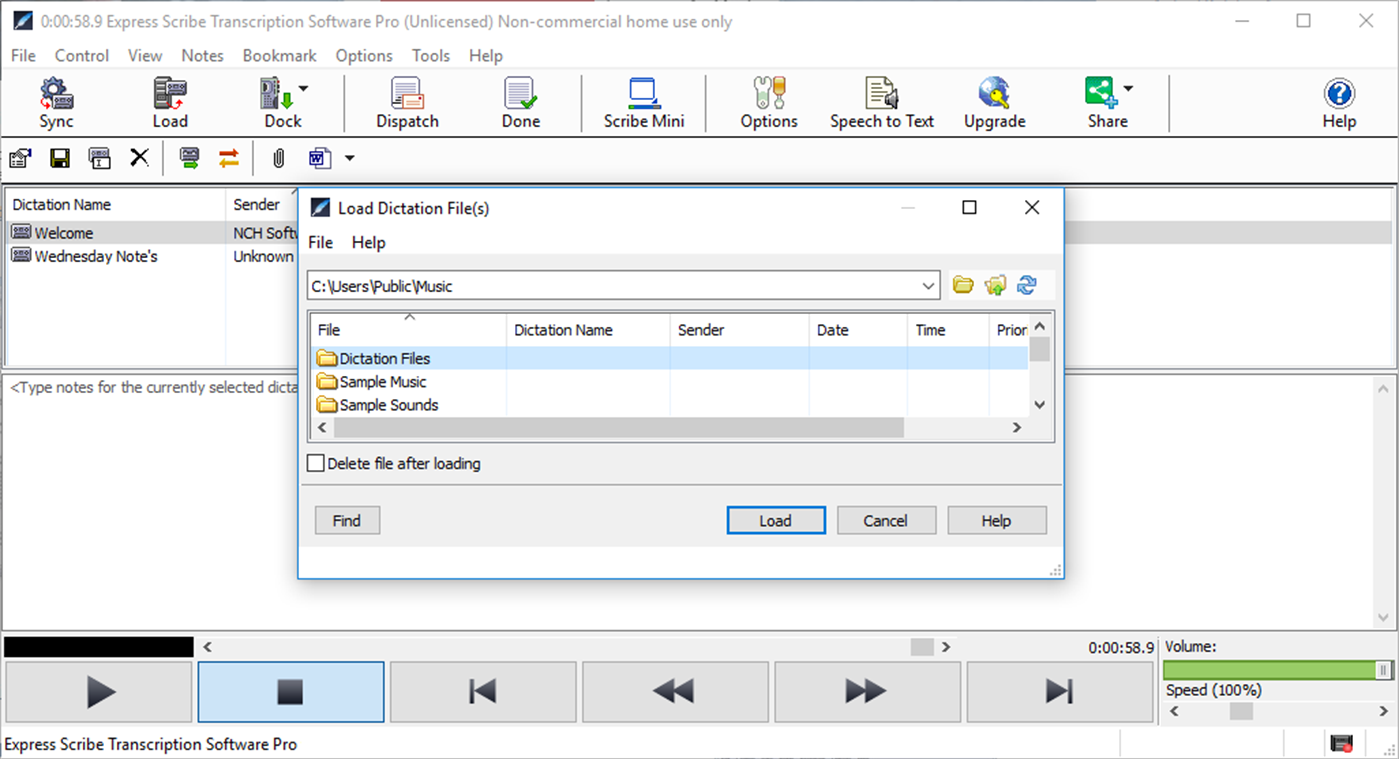Attach a file using the paperclip icon
The width and height of the screenshot is (1399, 759).
[277, 157]
